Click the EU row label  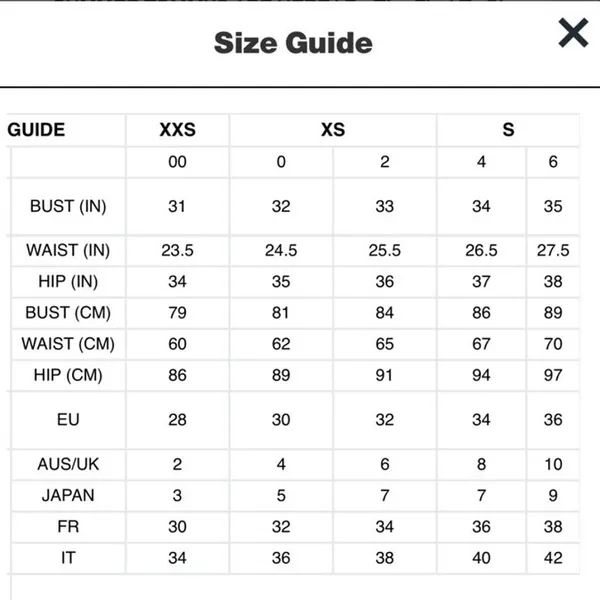68,420
